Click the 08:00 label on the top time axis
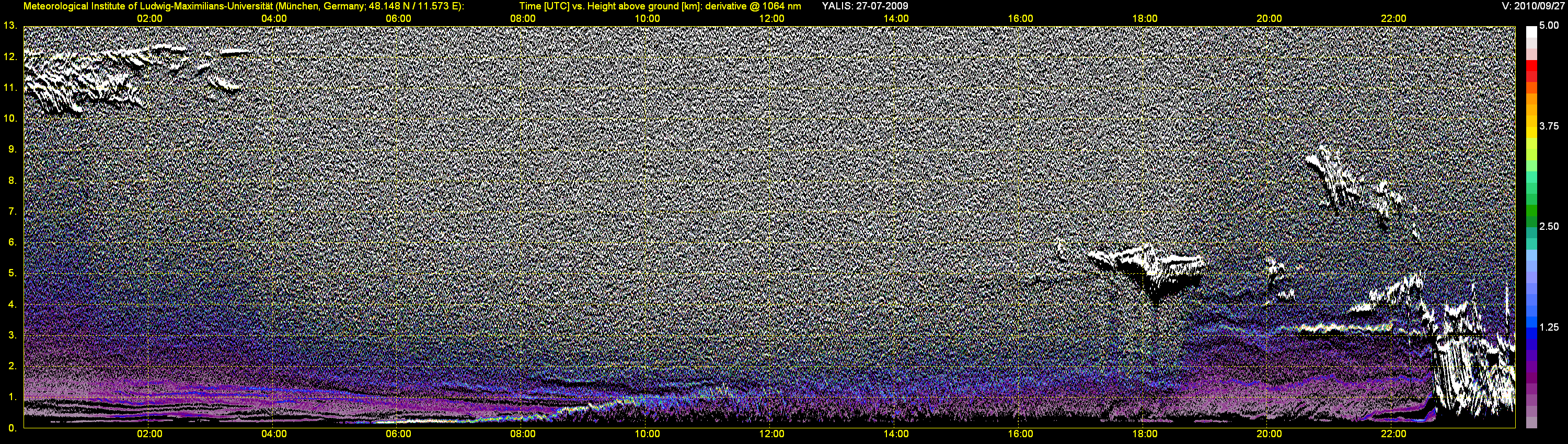 click(x=523, y=19)
